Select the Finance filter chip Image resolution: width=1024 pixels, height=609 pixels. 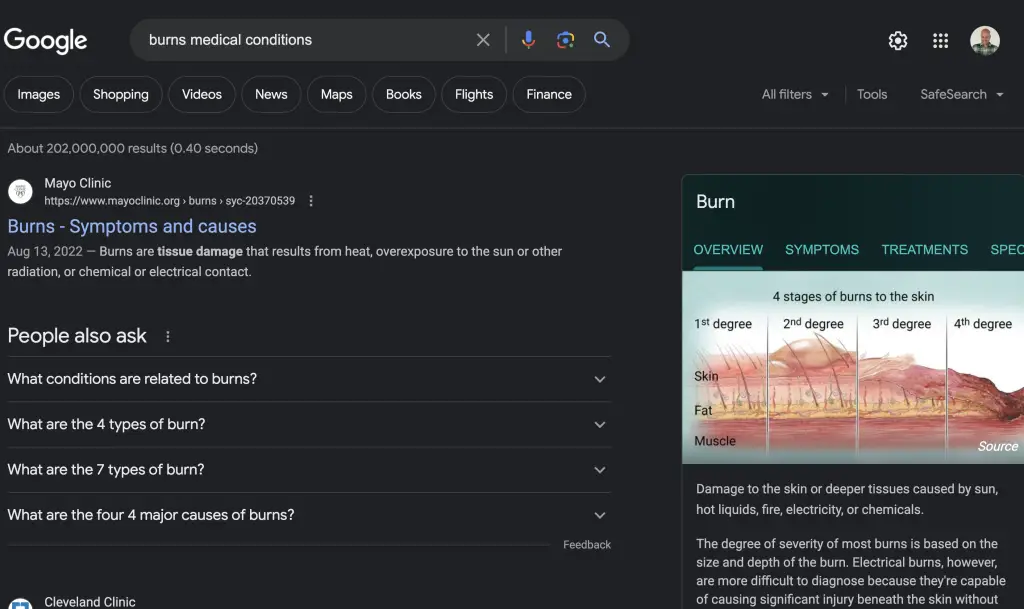click(x=549, y=95)
